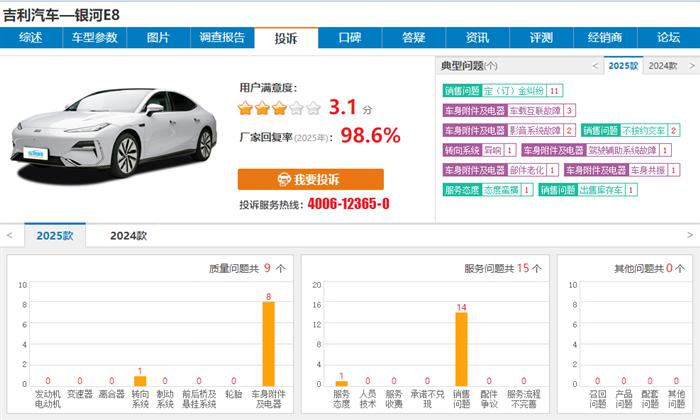The height and width of the screenshot is (420, 700).
Task: Open 销售问题 定(订)金纠纷 tag
Action: coord(503,91)
